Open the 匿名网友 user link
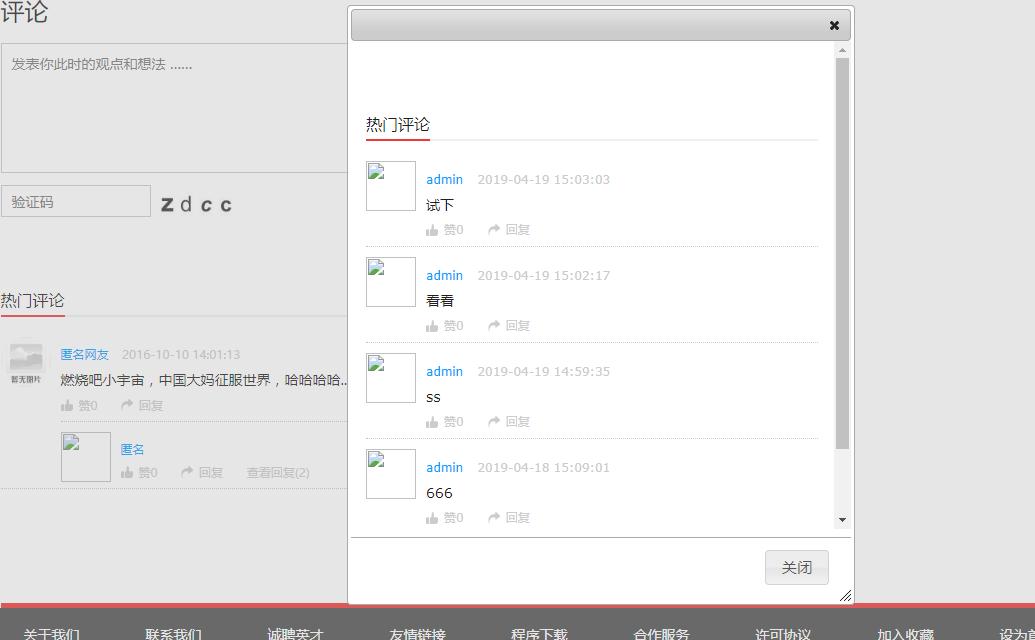 click(x=84, y=355)
